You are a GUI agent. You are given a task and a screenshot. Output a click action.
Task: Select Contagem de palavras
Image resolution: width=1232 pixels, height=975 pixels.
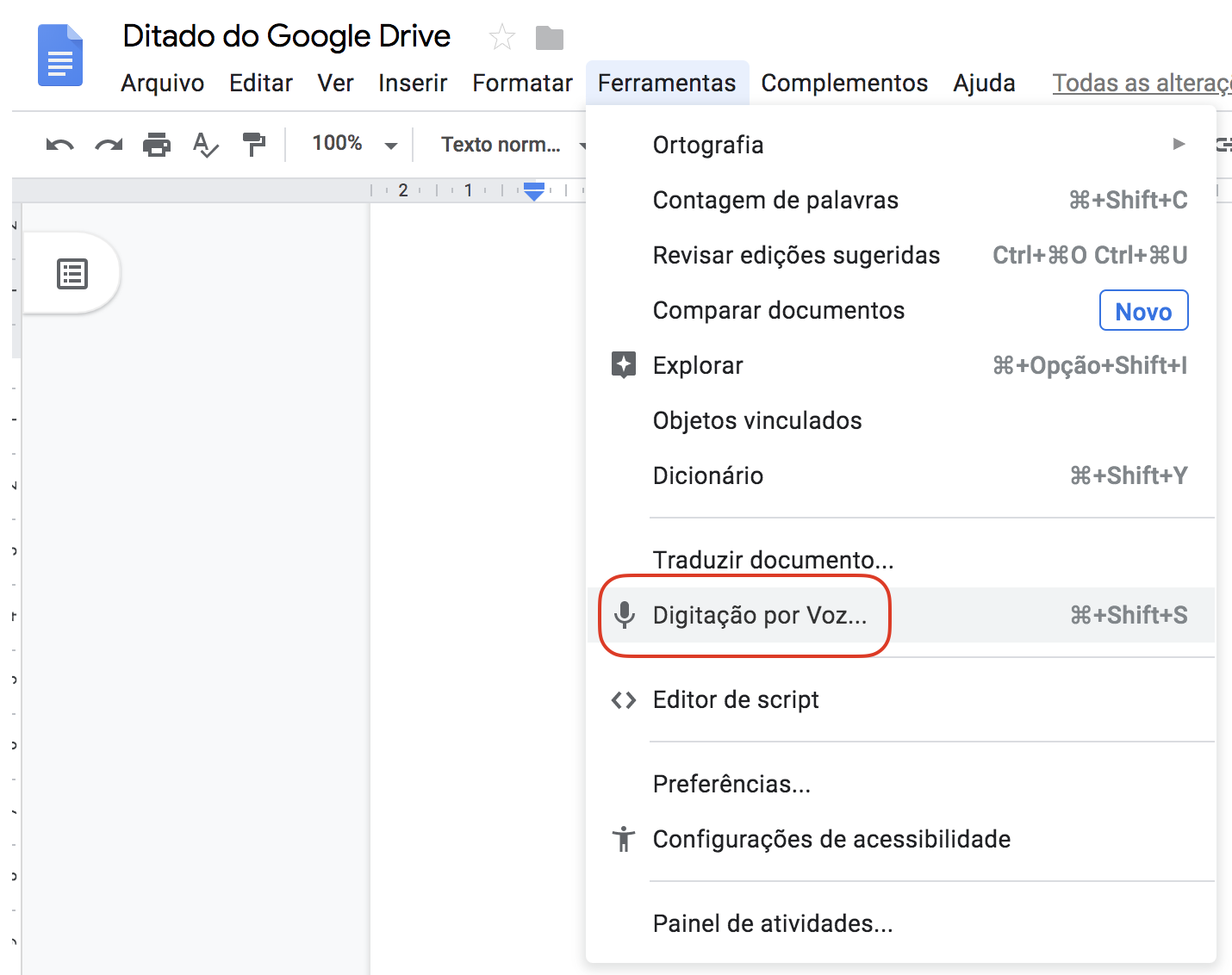tap(900, 200)
